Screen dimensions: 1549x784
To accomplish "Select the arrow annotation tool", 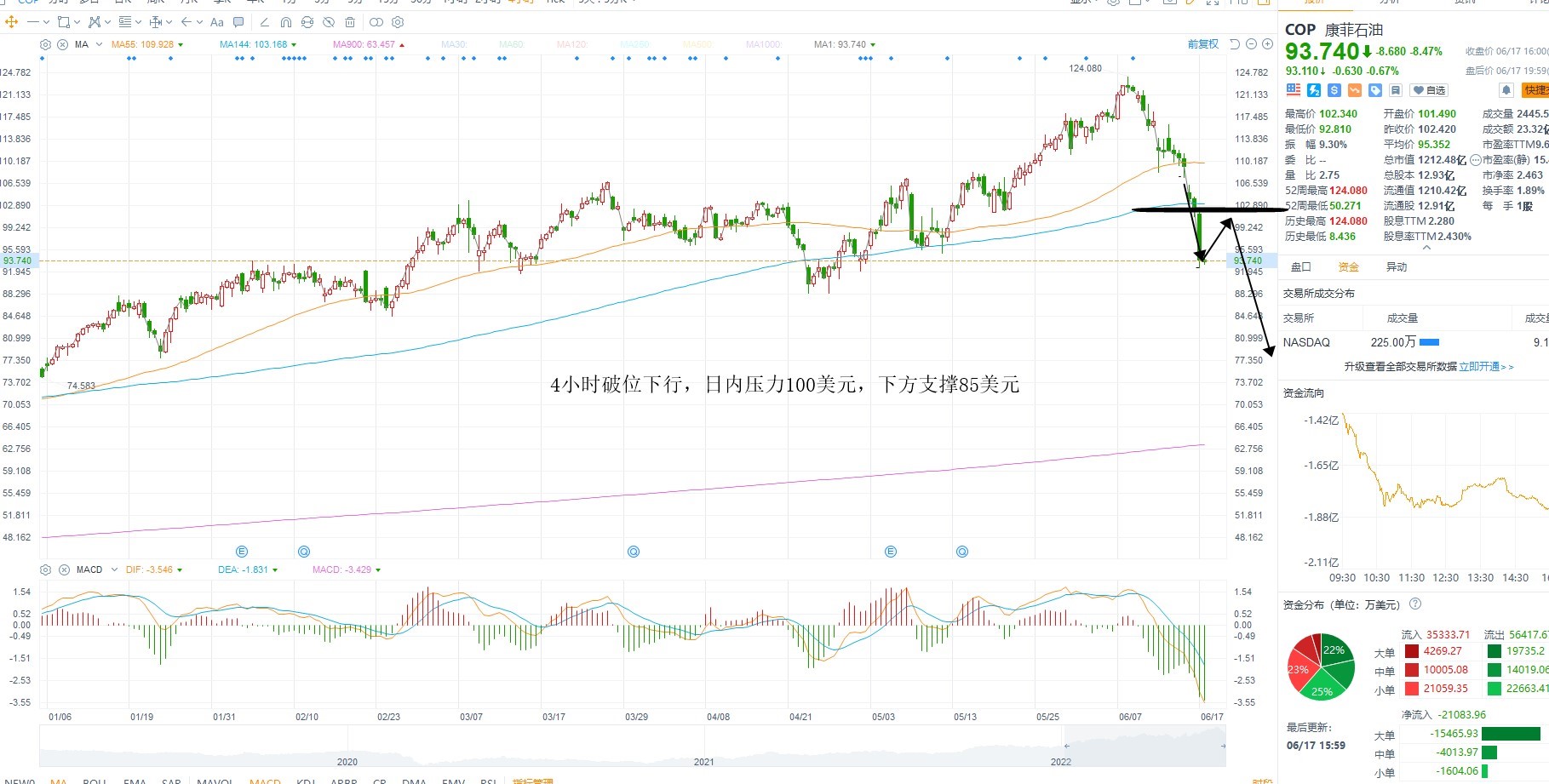I will (x=186, y=22).
